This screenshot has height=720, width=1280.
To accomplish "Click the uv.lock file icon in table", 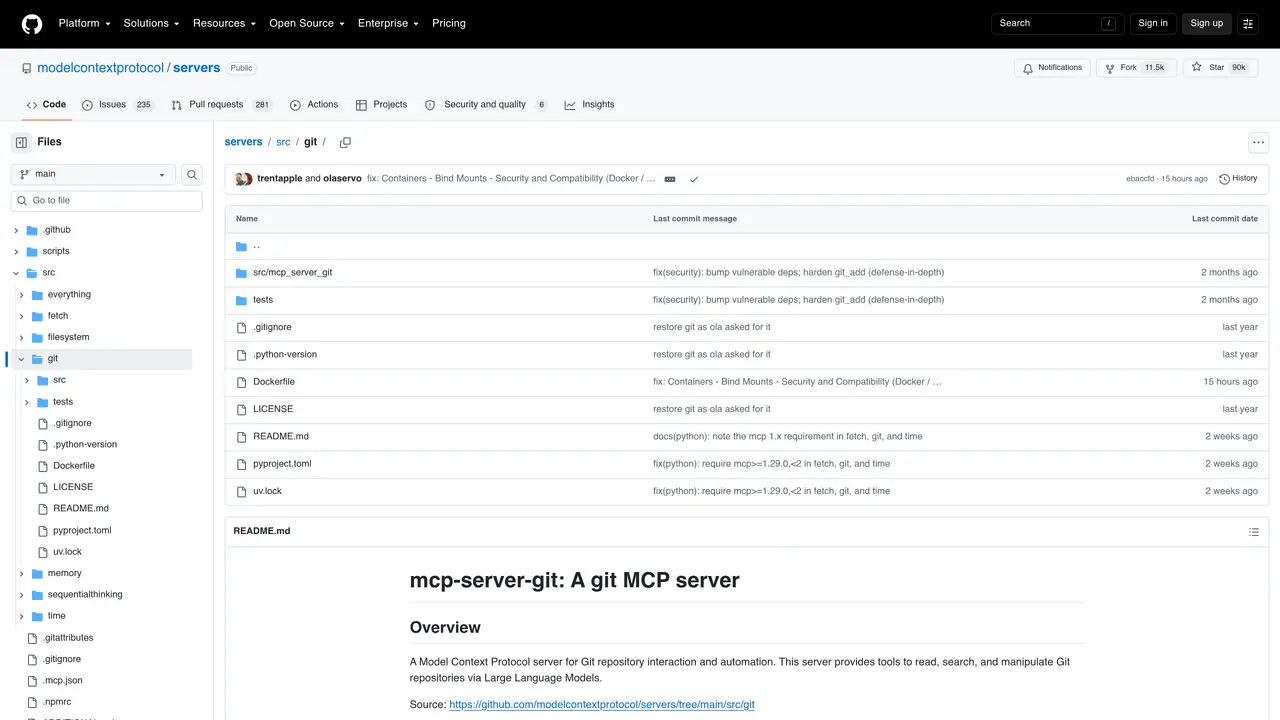I will coord(241,491).
